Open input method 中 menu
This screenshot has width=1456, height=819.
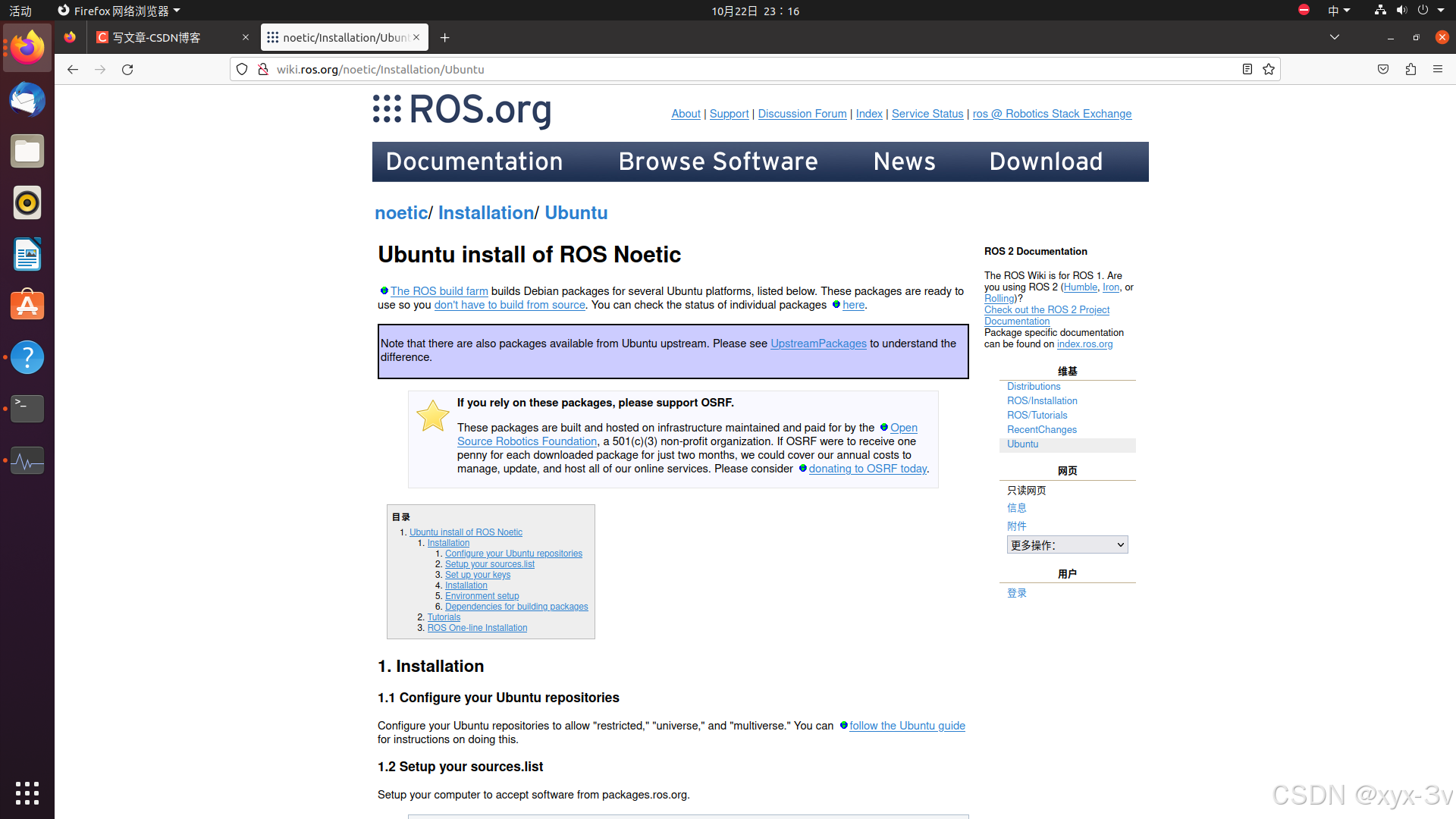pyautogui.click(x=1339, y=11)
